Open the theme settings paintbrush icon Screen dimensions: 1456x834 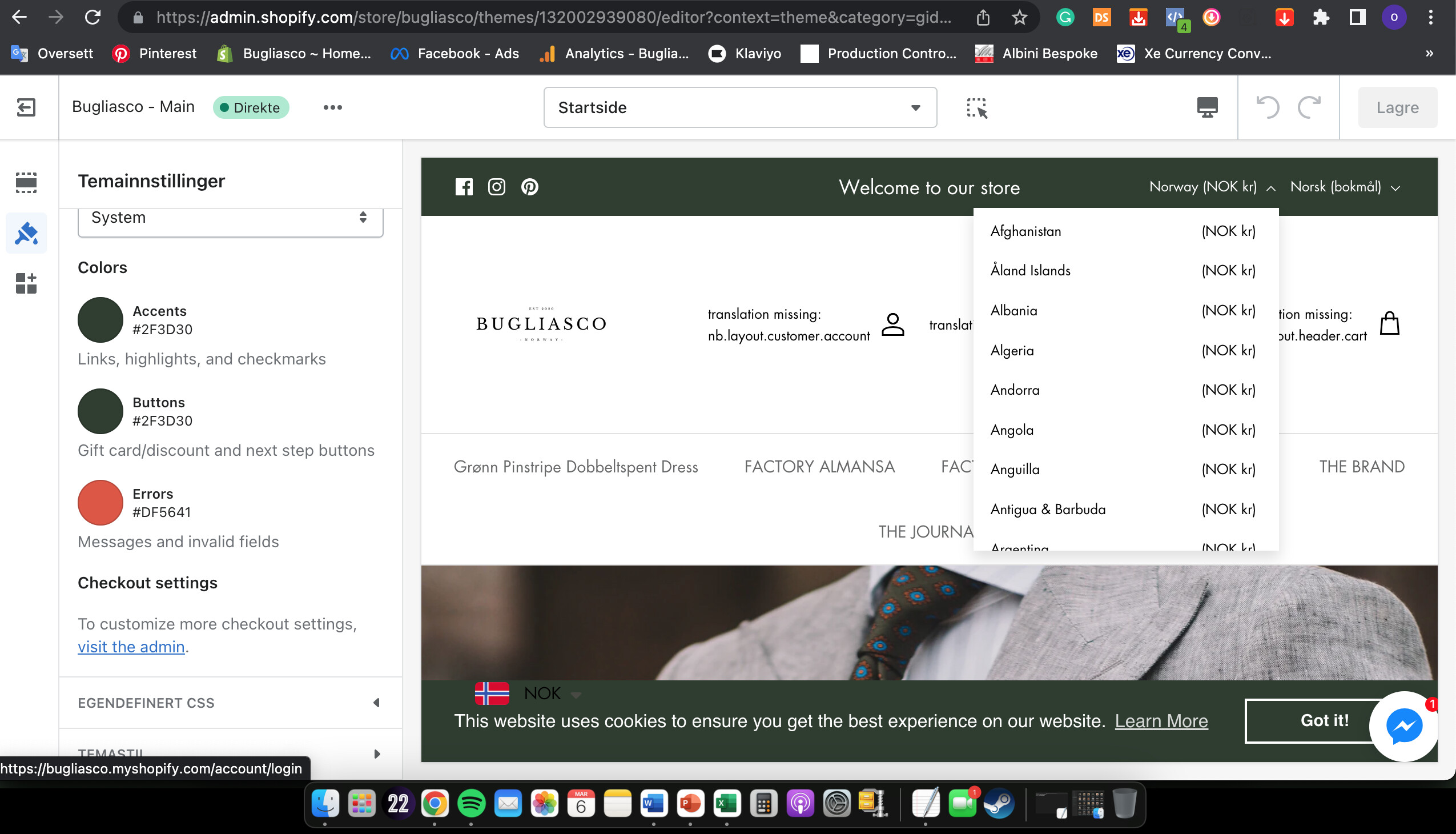click(x=26, y=233)
